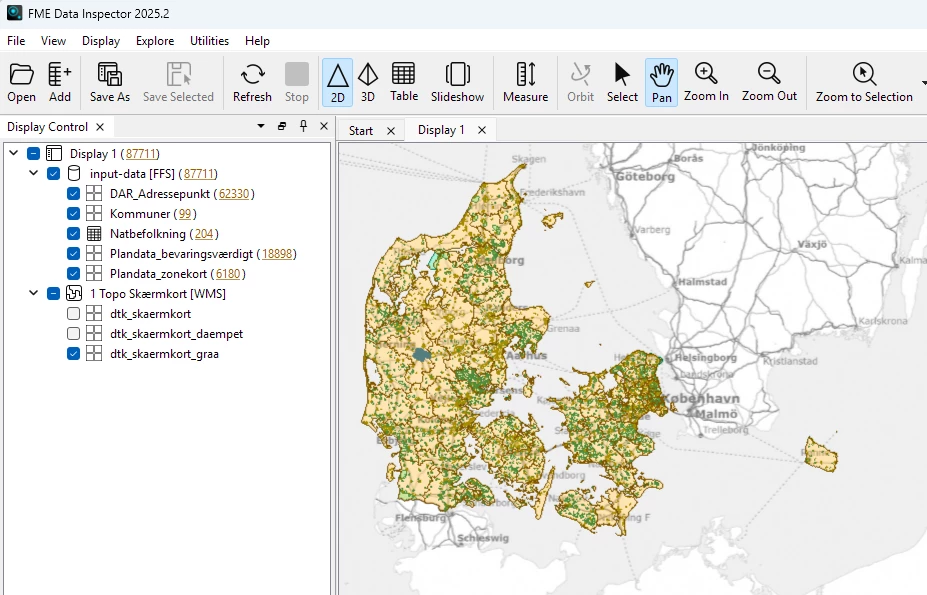Open the Display Control panel dropdown arrow
This screenshot has width=927, height=595.
point(261,127)
